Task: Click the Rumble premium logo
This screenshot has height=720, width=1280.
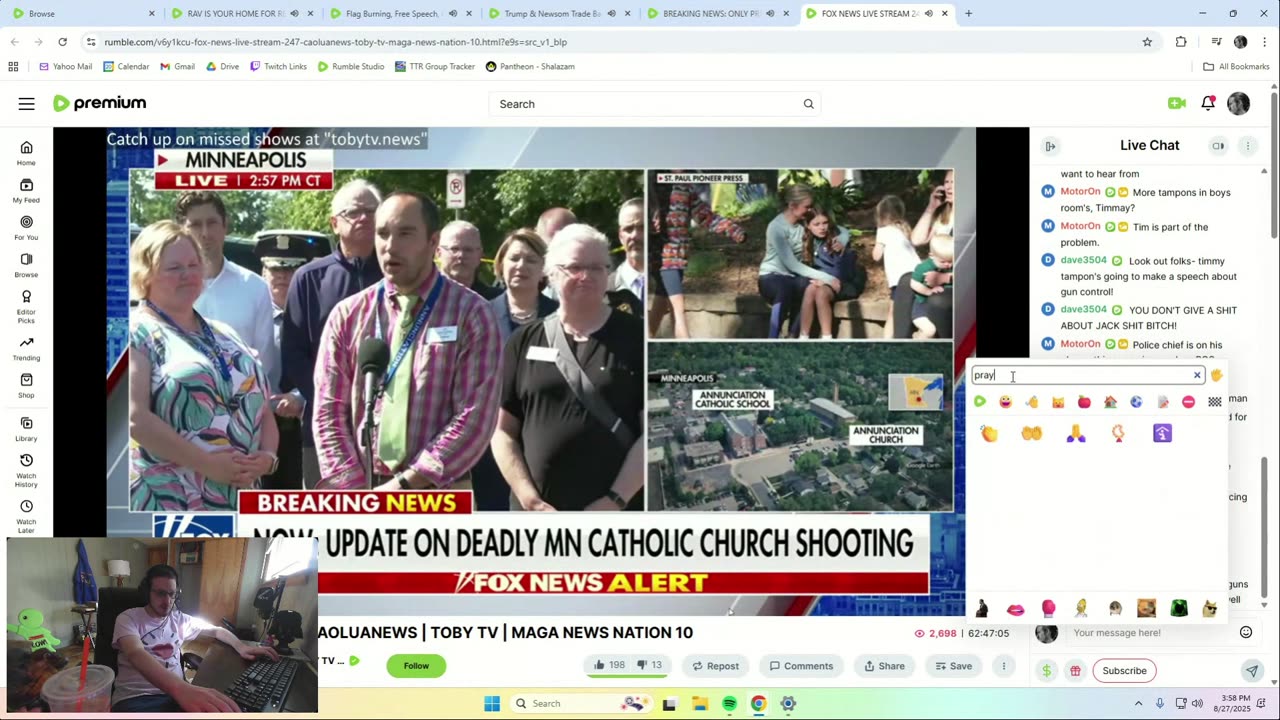Action: [100, 103]
